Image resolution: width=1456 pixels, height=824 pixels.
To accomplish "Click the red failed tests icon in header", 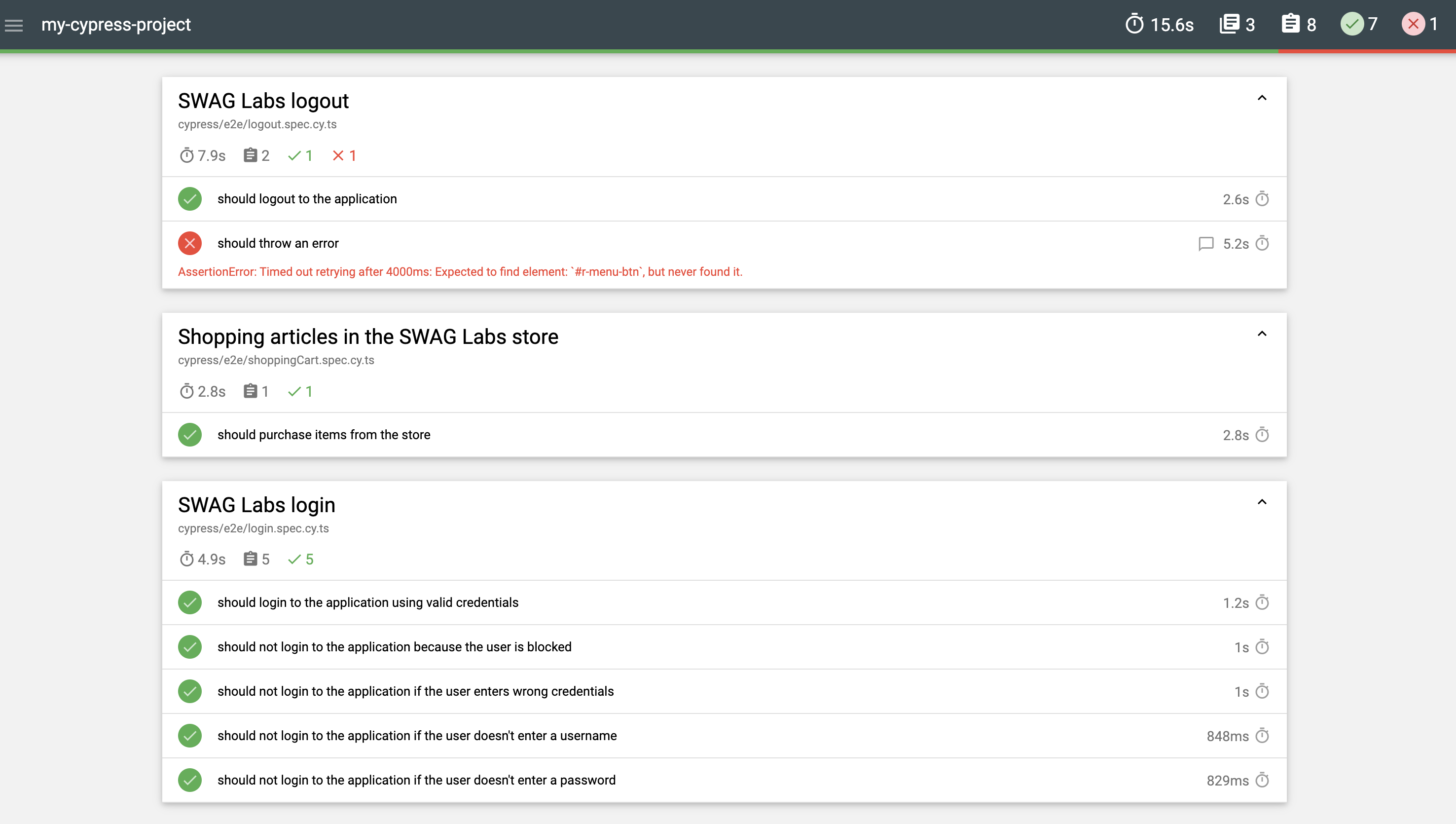I will 1413,24.
